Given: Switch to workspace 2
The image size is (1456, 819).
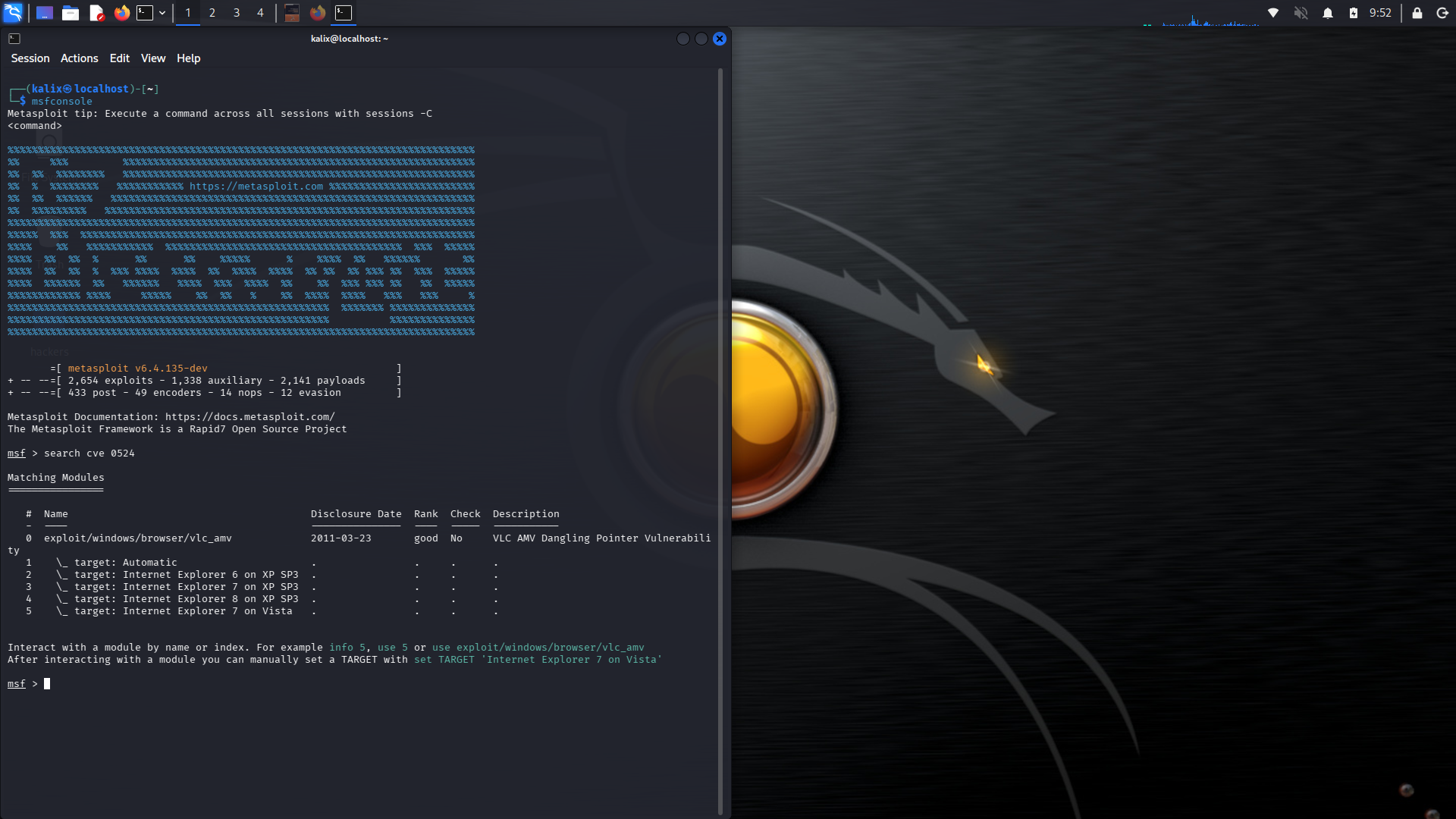Looking at the screenshot, I should point(212,13).
